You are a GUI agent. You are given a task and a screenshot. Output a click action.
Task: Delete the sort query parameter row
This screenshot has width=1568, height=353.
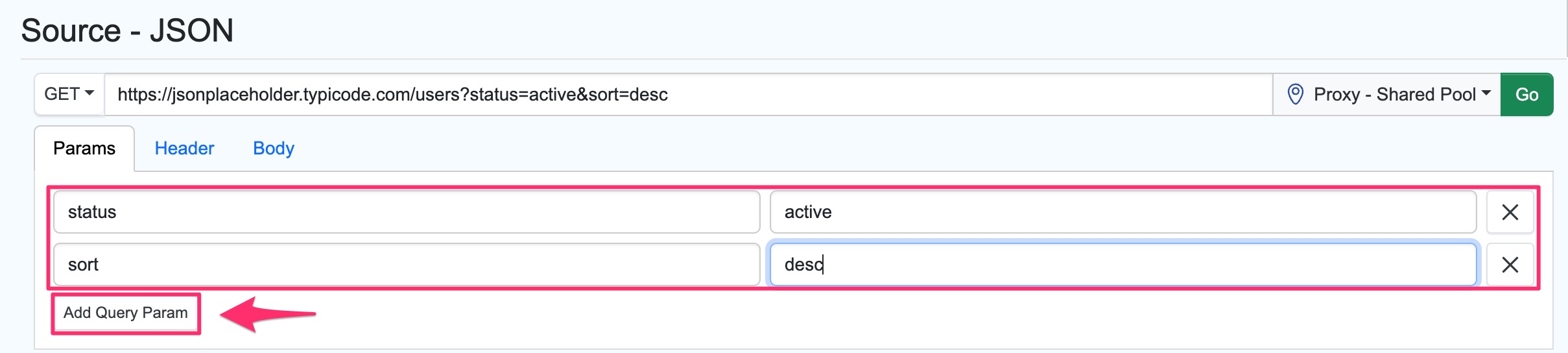tap(1510, 265)
